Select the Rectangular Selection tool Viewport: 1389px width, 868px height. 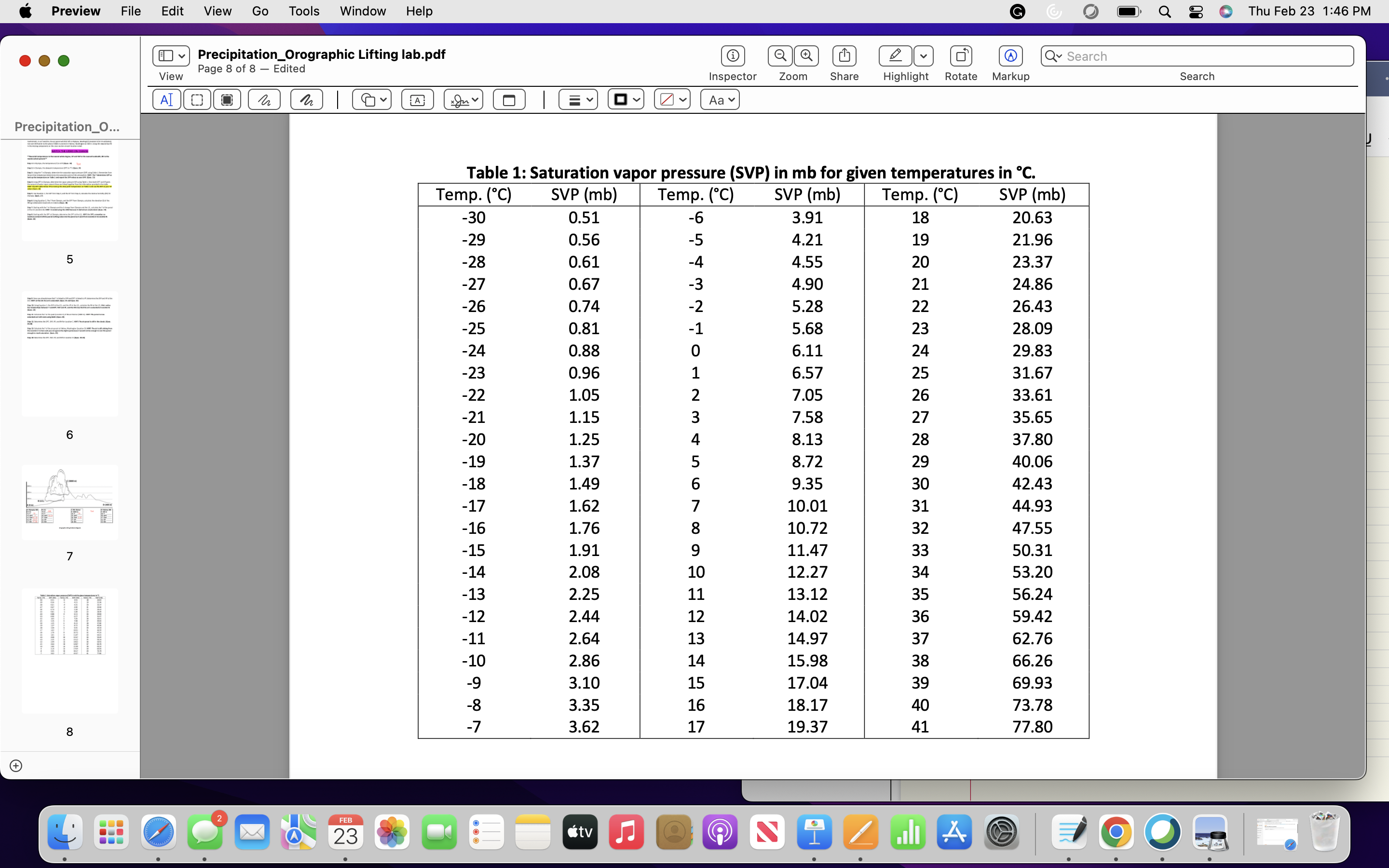pos(197,100)
